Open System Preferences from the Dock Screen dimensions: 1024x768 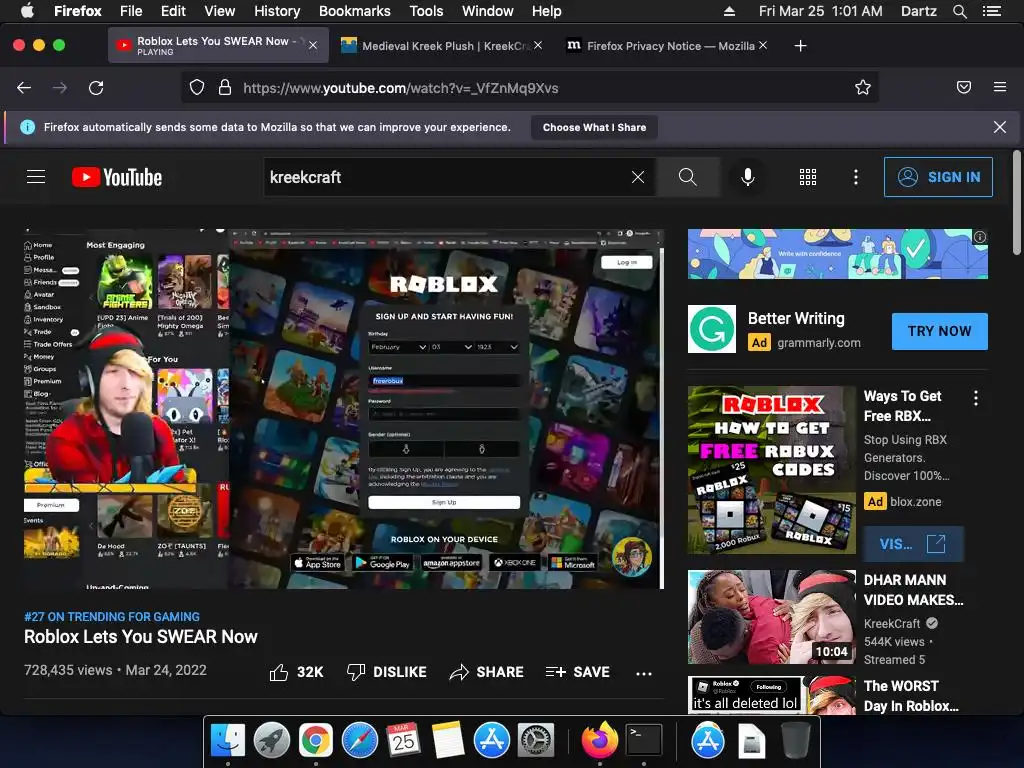[x=536, y=741]
